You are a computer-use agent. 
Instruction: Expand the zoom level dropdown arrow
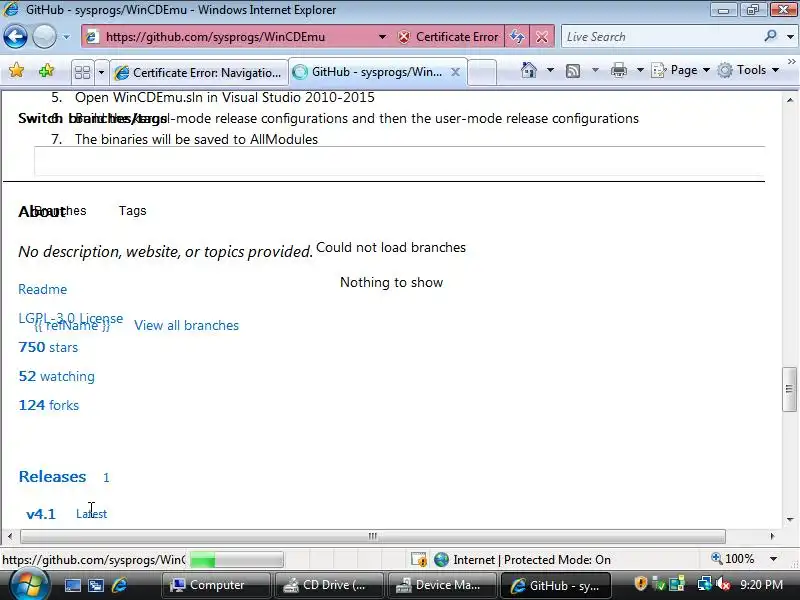pos(773,559)
